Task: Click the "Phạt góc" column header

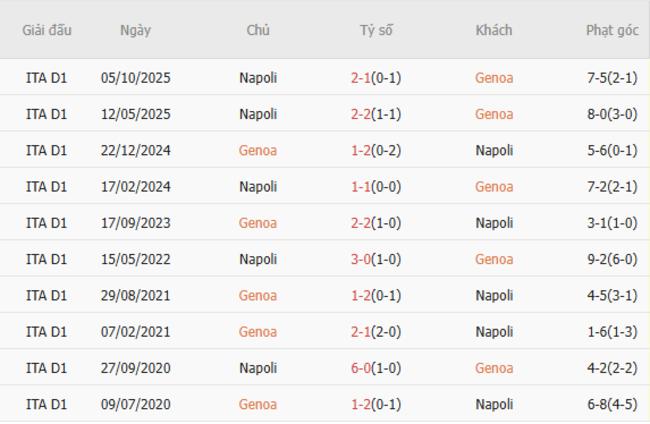Action: pos(612,30)
